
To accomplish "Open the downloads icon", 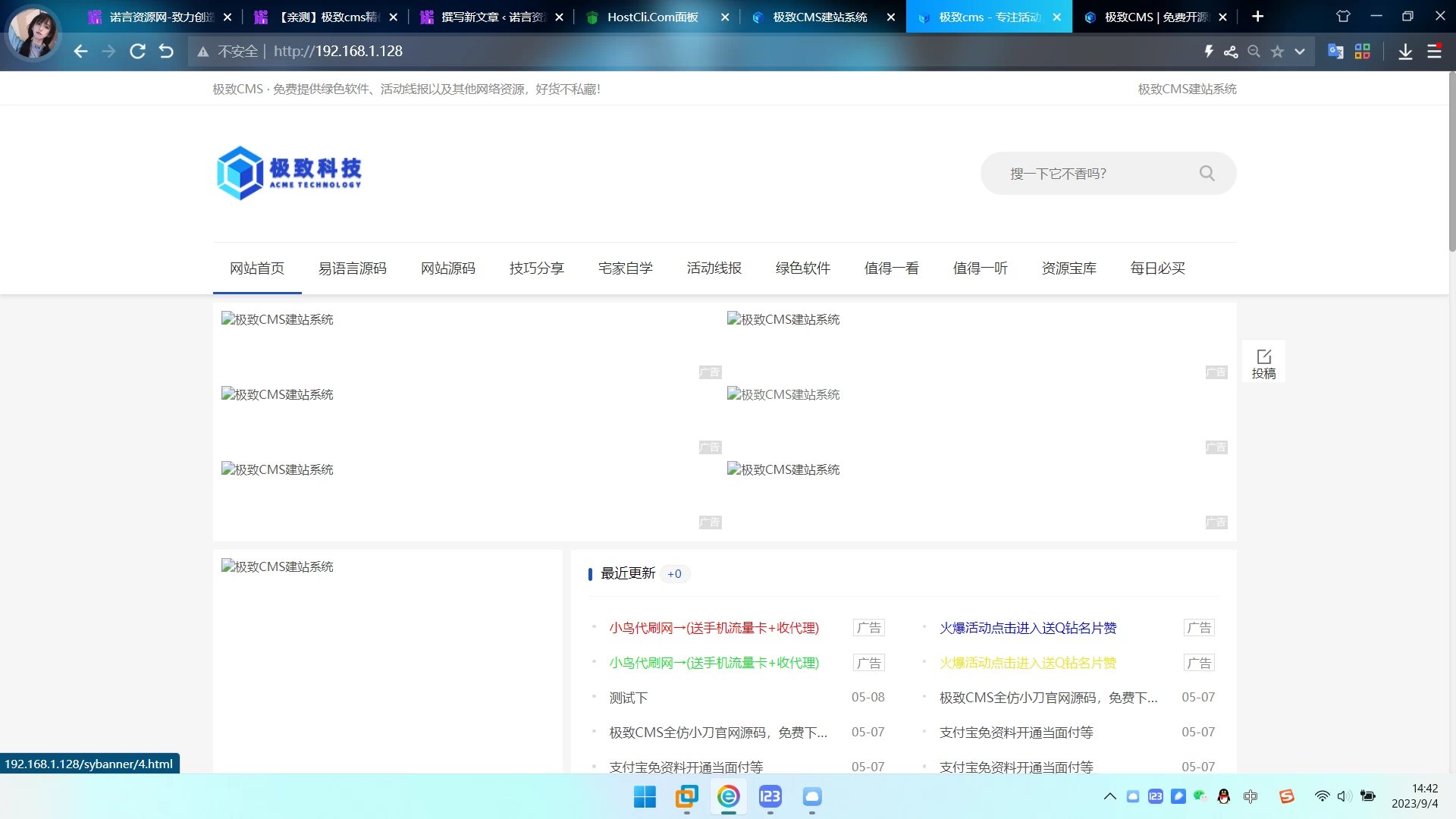I will tap(1405, 51).
